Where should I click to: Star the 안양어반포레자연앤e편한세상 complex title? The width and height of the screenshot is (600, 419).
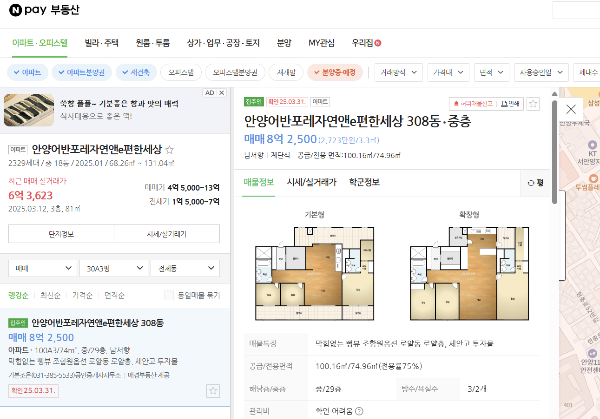[x=170, y=150]
